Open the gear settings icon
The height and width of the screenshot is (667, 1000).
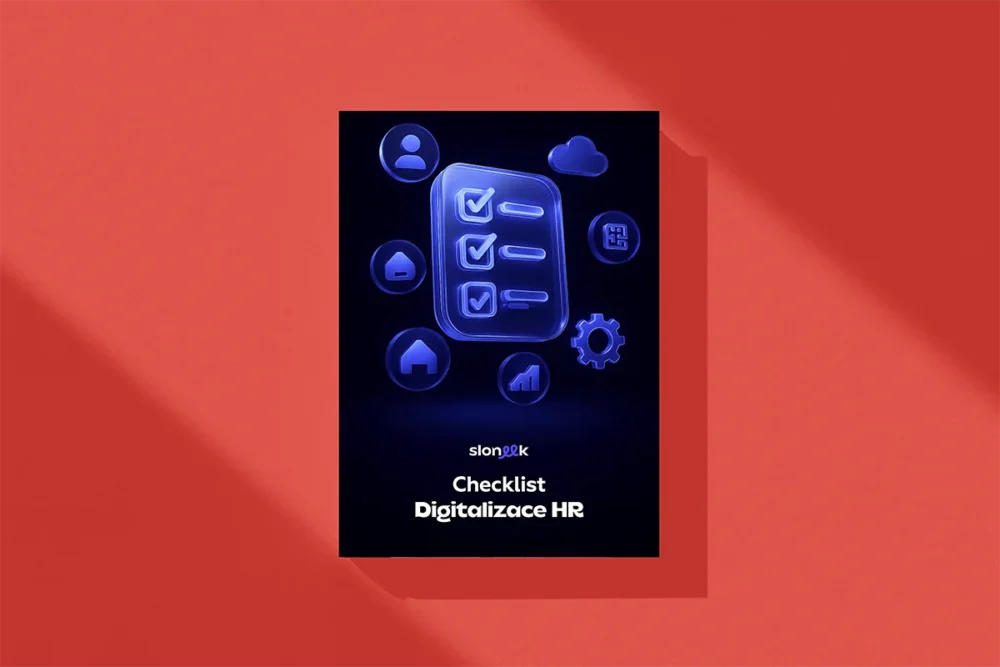(x=597, y=341)
